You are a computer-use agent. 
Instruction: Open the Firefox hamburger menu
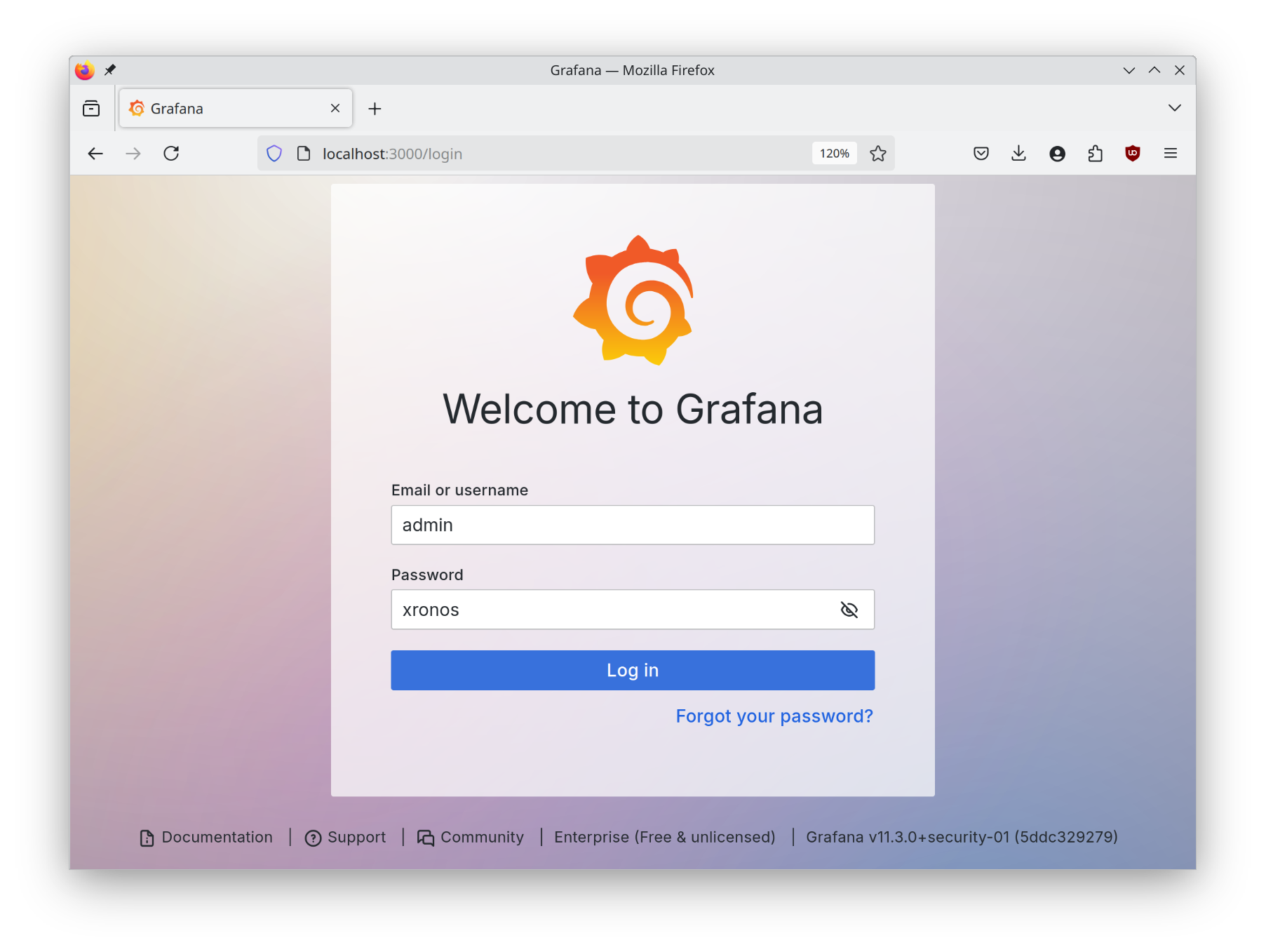tap(1171, 154)
